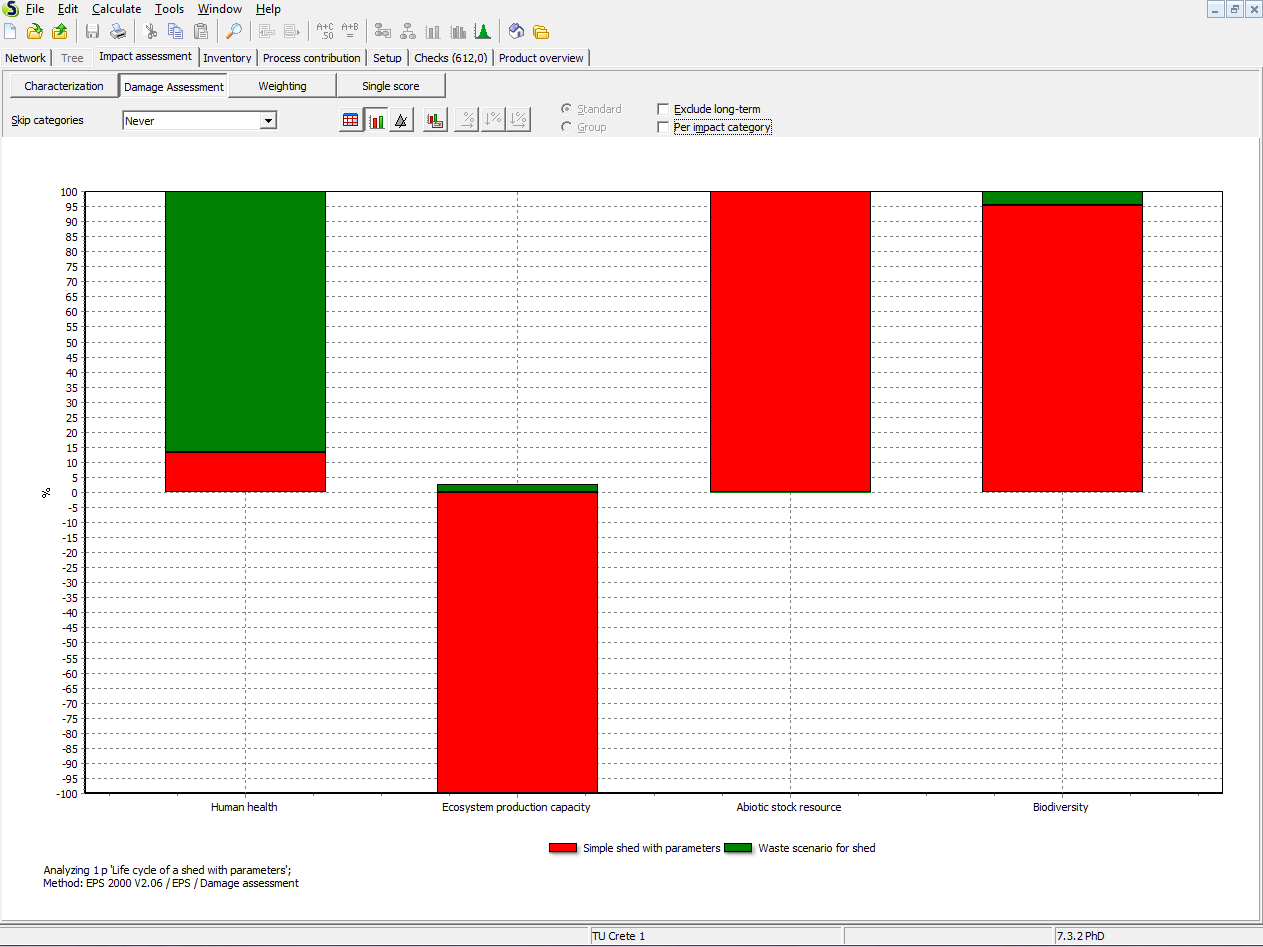Click the Print toolbar icon

pos(118,31)
